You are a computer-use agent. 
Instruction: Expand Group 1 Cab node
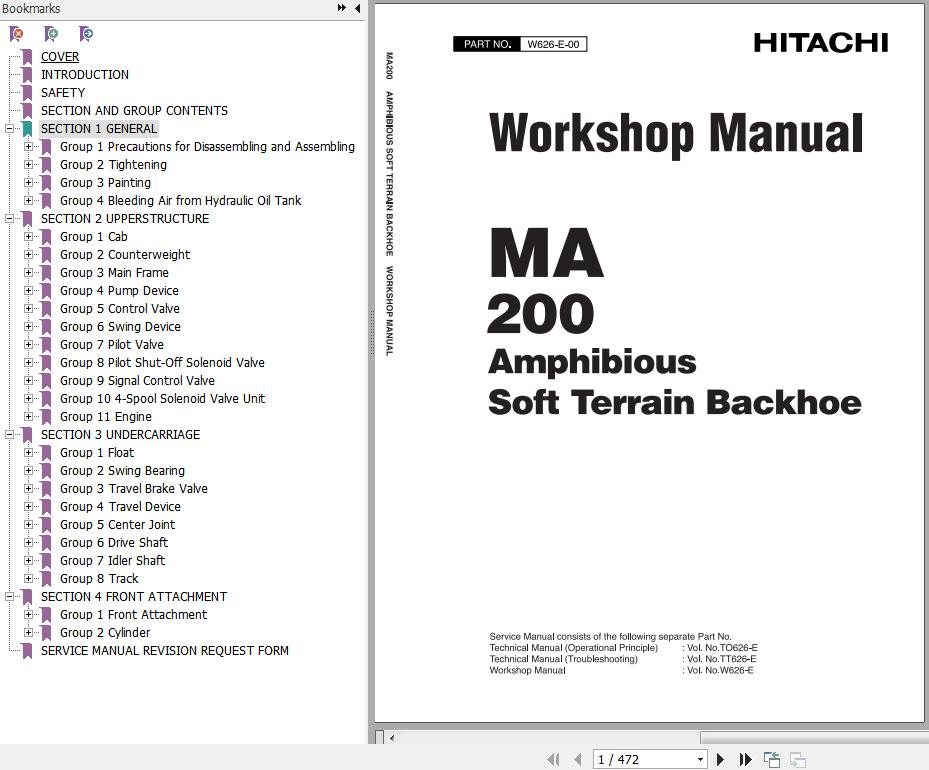[x=28, y=236]
